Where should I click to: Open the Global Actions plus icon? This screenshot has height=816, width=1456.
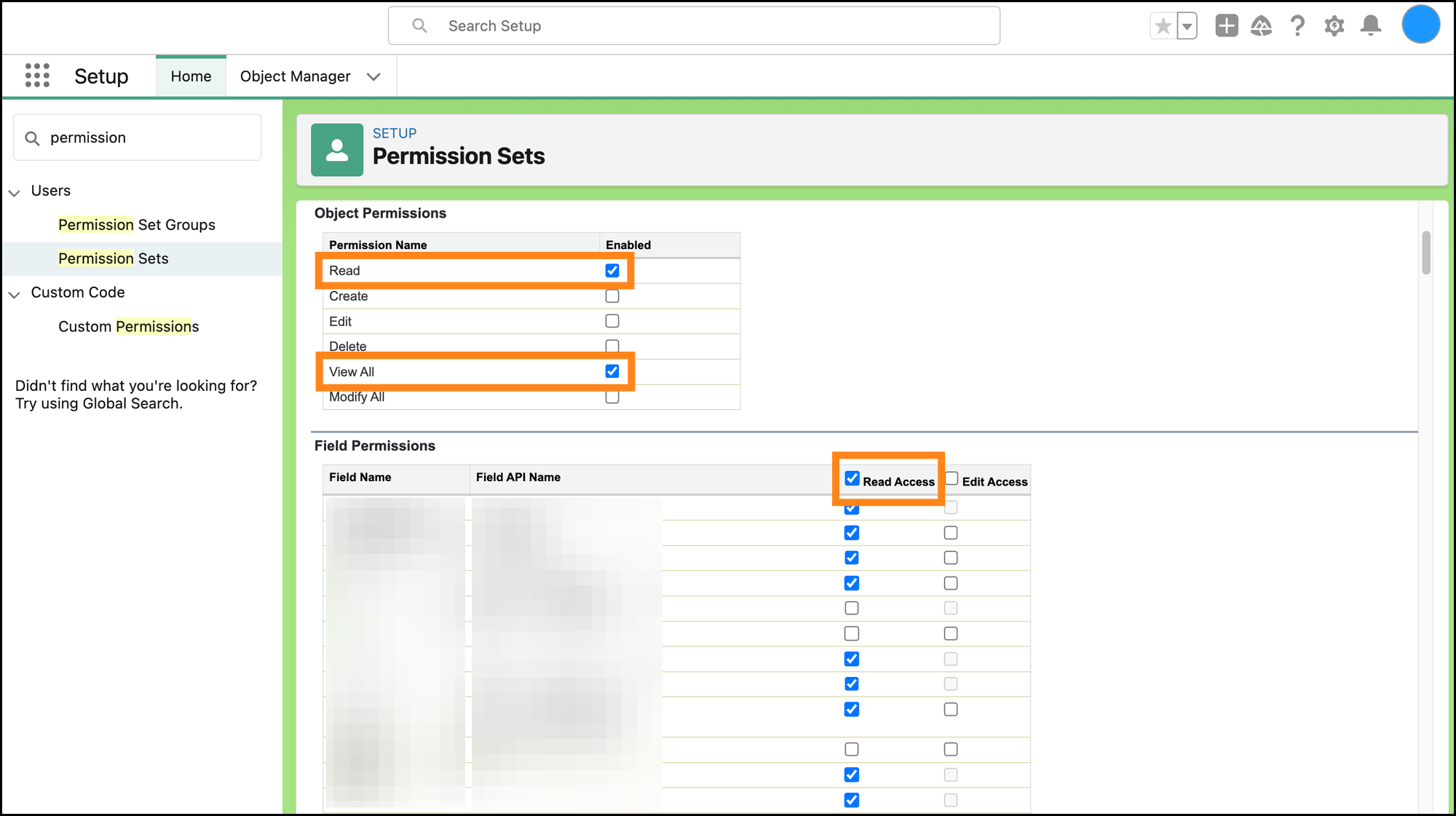1227,26
